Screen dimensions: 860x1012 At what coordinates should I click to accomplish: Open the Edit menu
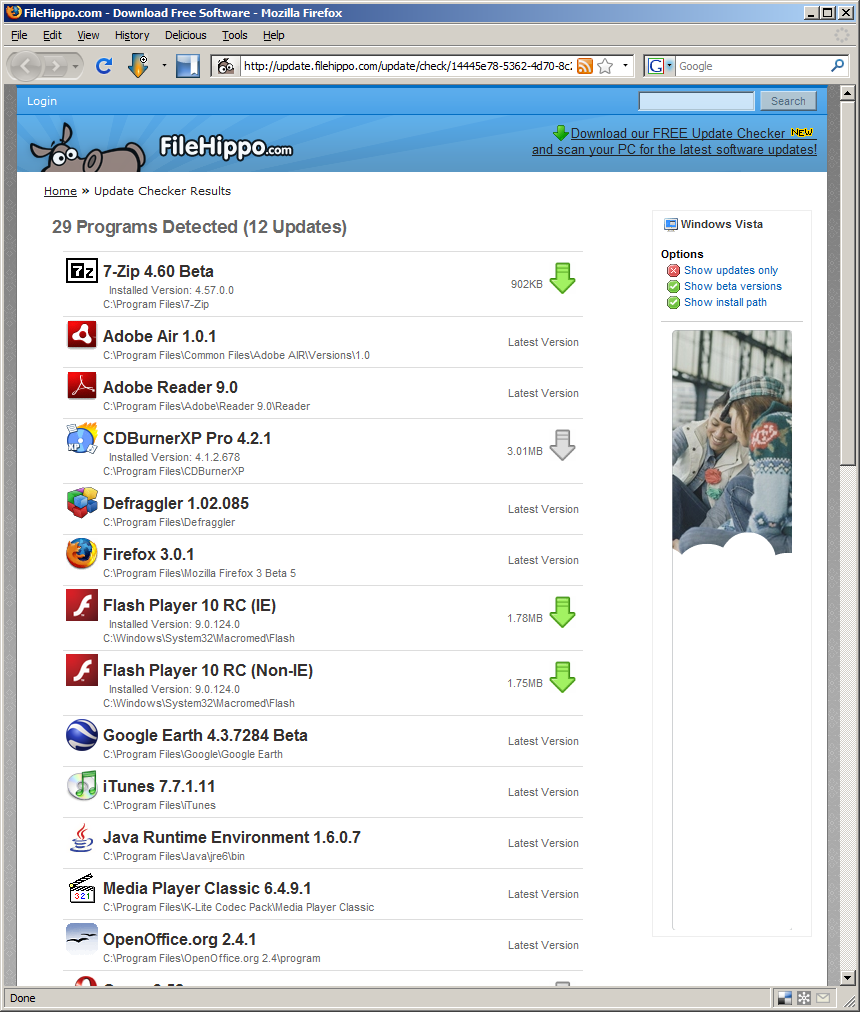click(x=52, y=35)
